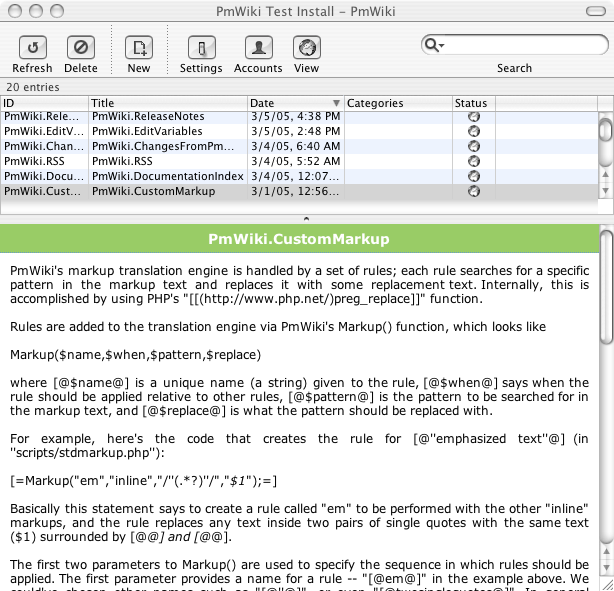Click the PmWiki.Docu... ID cell
The image size is (614, 591).
(44, 176)
